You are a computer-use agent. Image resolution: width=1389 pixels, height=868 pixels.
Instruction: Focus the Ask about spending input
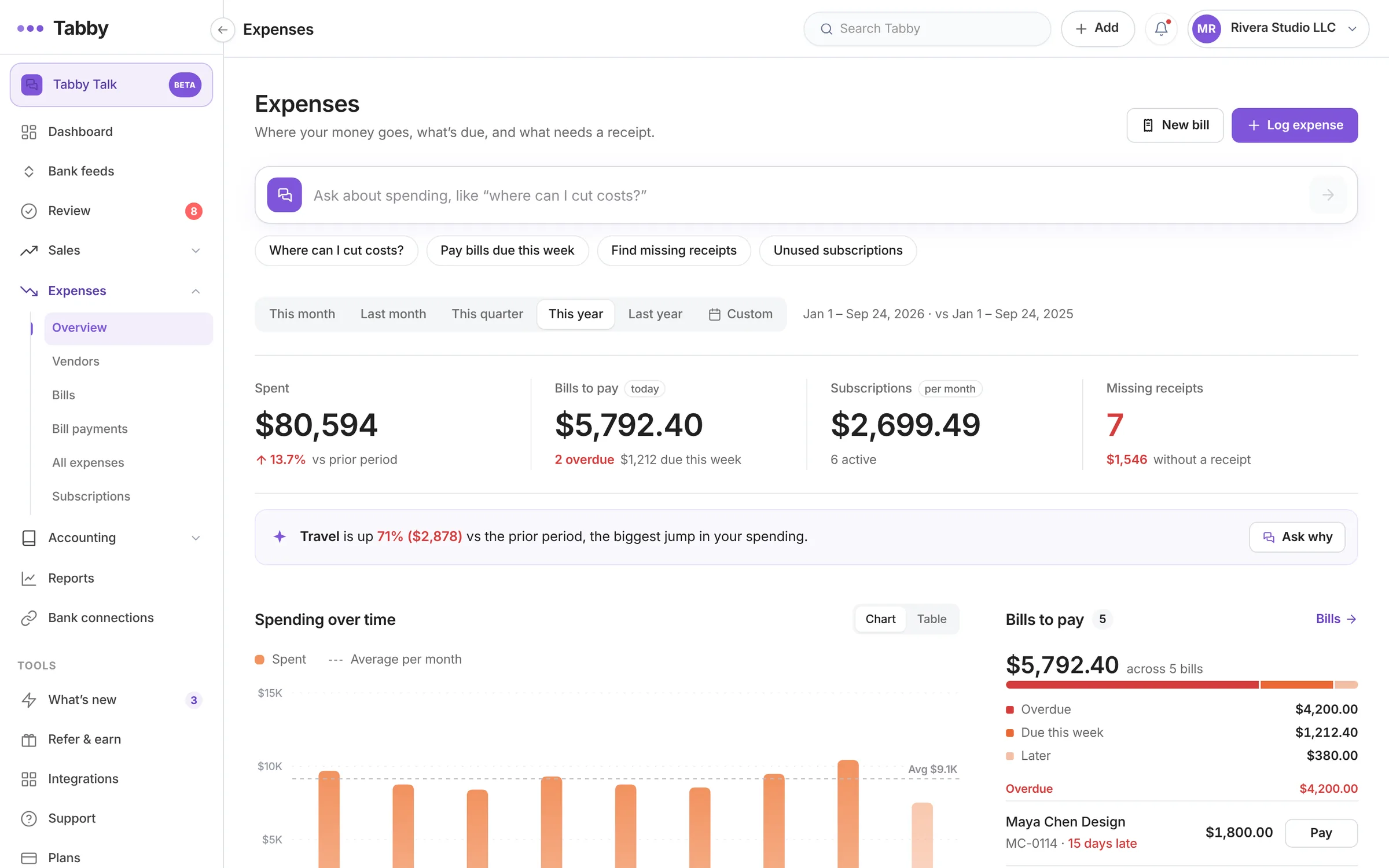(x=806, y=195)
